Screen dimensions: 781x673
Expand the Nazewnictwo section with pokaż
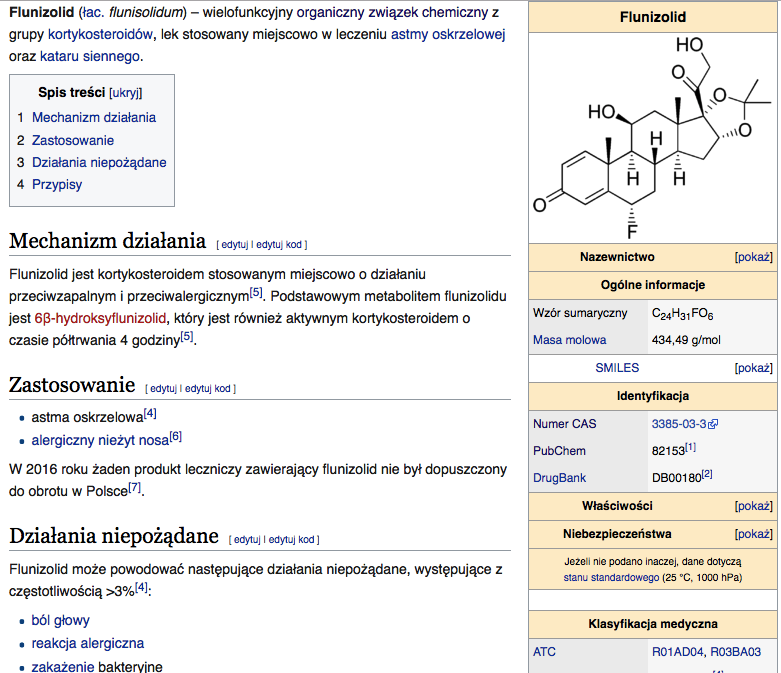click(x=754, y=258)
